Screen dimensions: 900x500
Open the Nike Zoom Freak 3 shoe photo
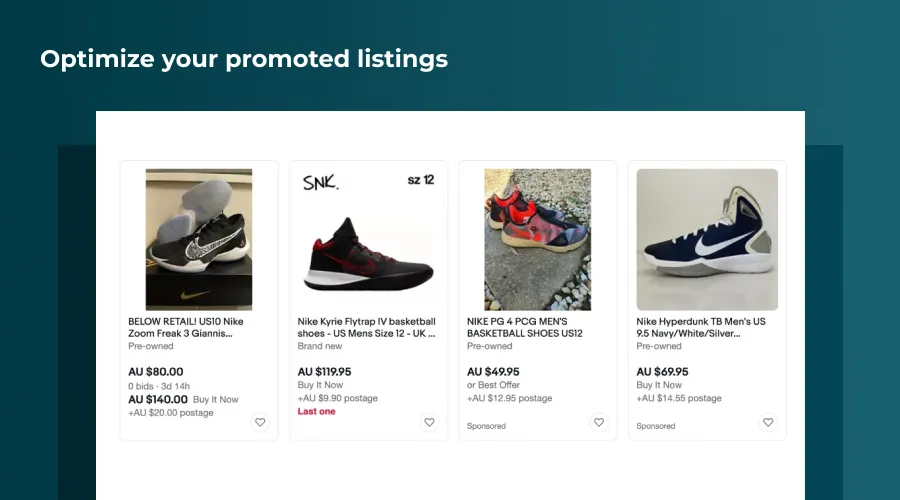199,239
